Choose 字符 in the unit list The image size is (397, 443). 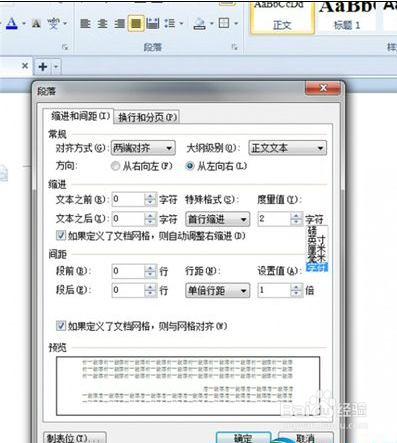click(x=317, y=267)
